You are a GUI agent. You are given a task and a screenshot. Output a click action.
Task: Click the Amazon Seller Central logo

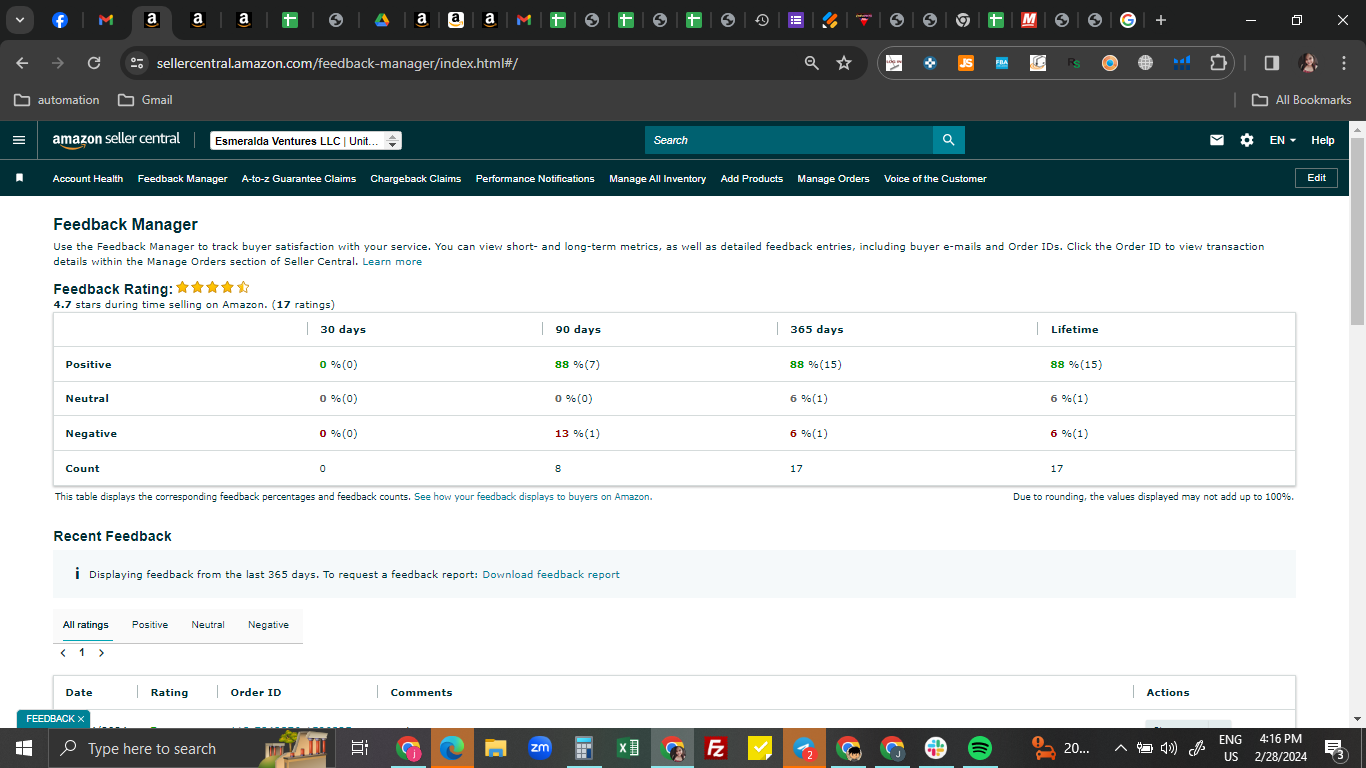[117, 141]
